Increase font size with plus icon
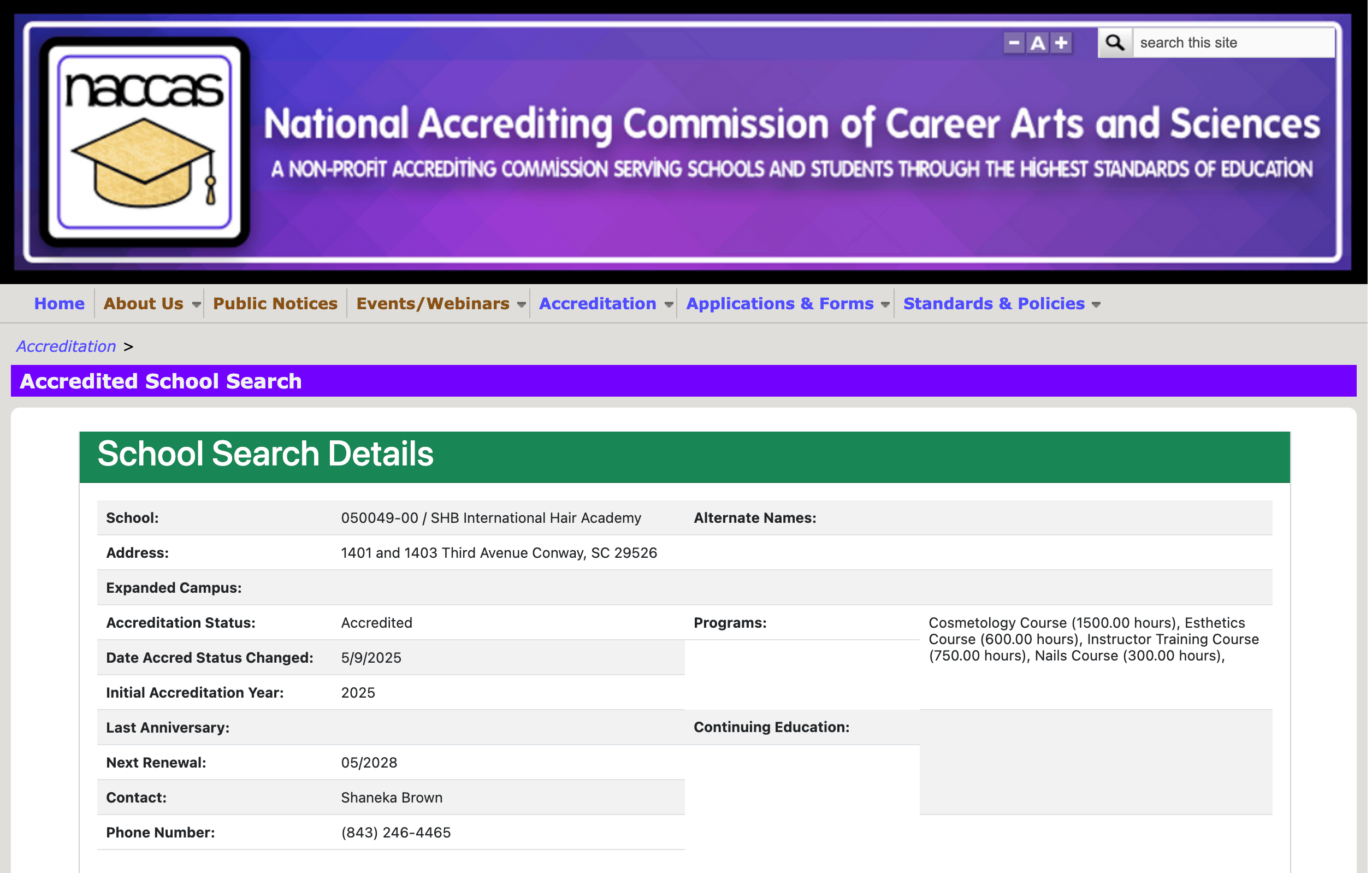 pyautogui.click(x=1061, y=43)
